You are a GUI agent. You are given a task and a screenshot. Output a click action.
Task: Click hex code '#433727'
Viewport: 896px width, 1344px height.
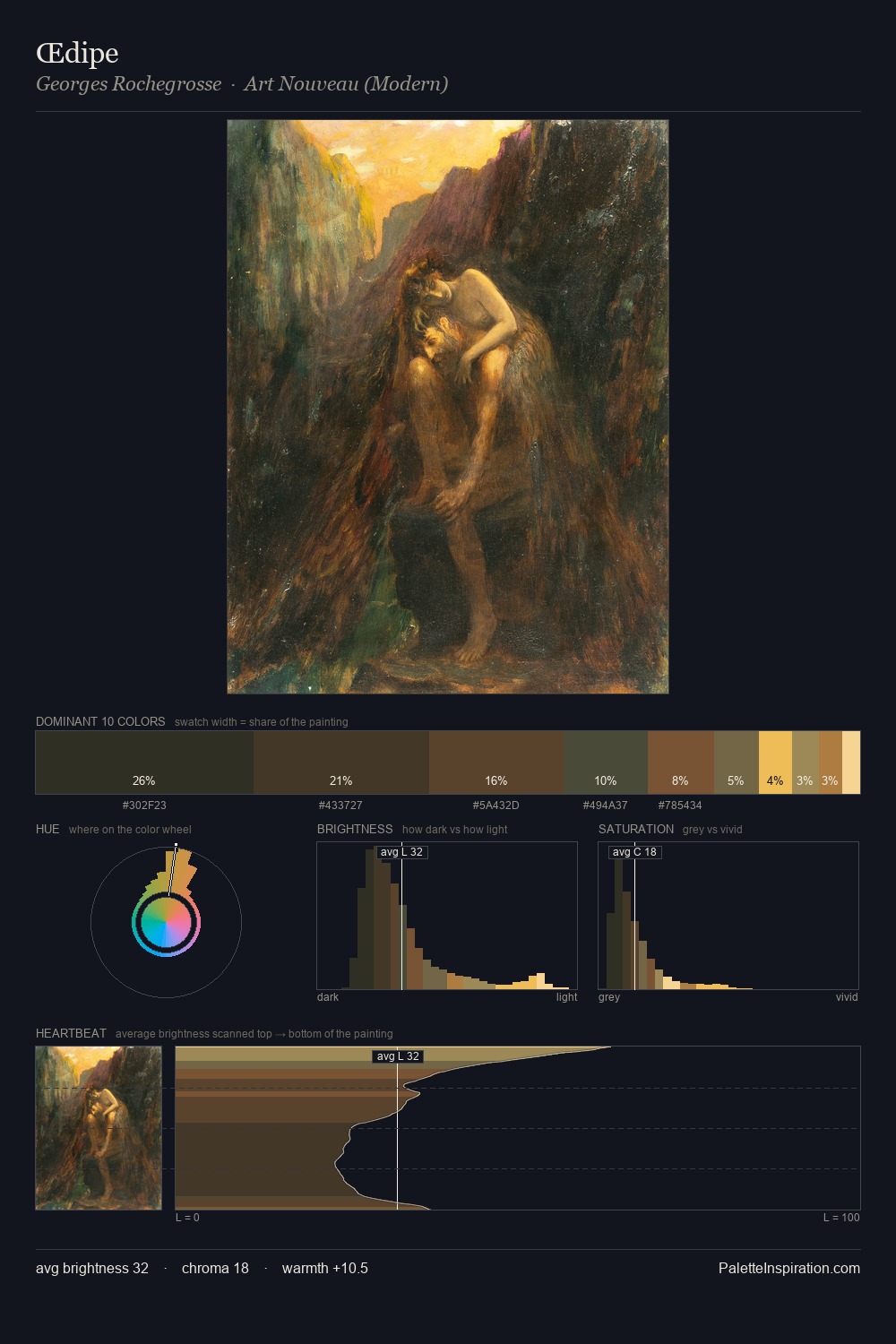340,806
